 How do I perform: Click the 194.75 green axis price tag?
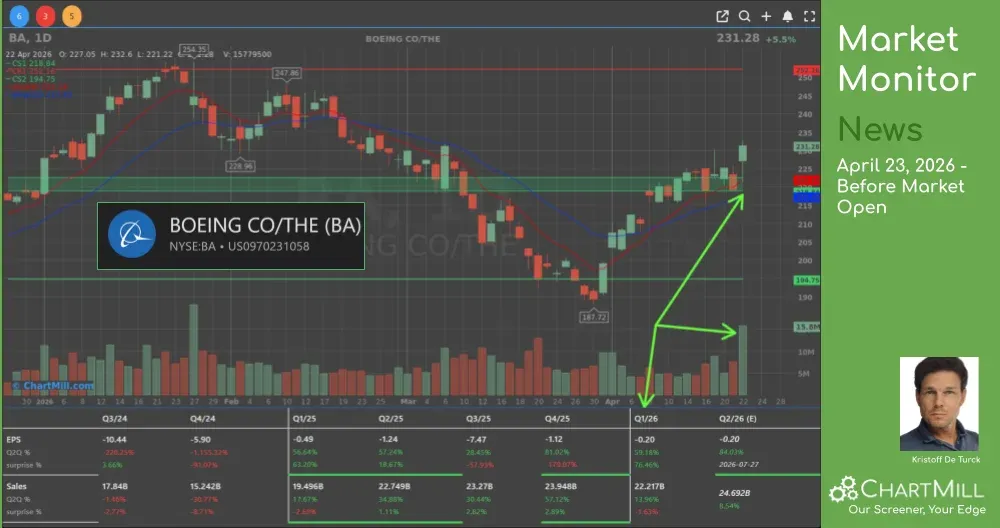coord(807,281)
